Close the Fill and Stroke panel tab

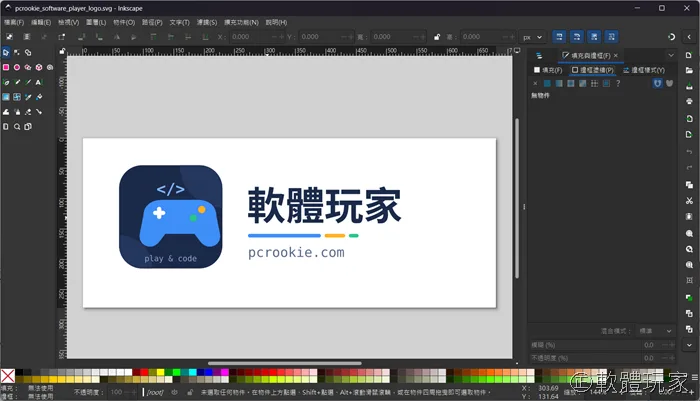point(616,55)
